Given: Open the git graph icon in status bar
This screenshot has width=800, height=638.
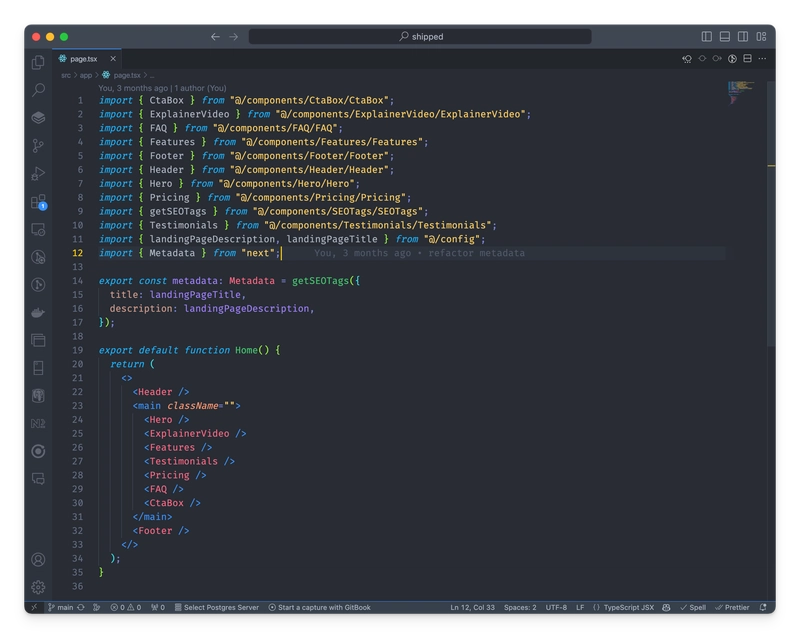Looking at the screenshot, I should point(96,607).
